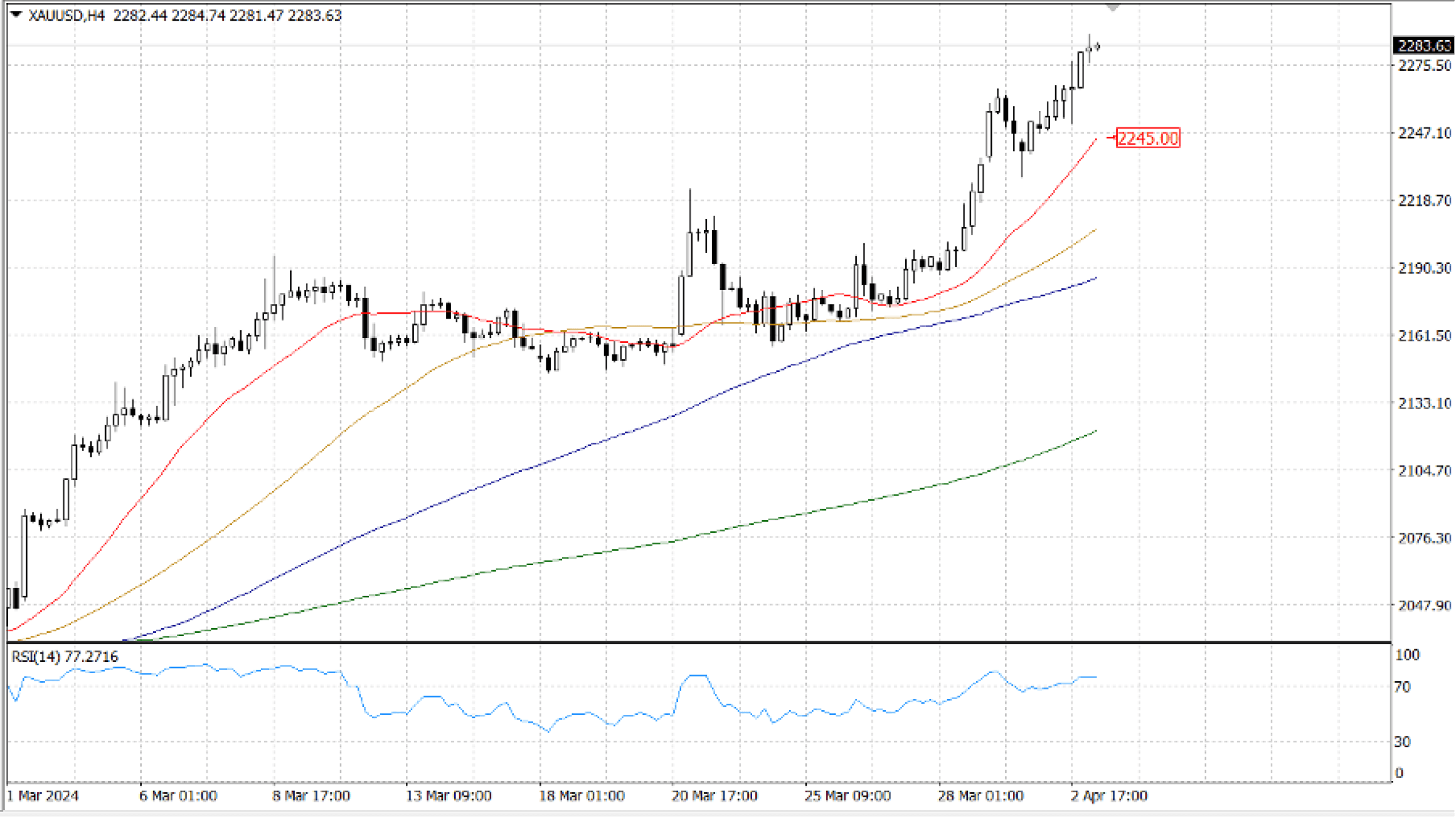Viewport: 1456px width, 818px height.
Task: Click the 2133.10 price scale value
Action: pyautogui.click(x=1425, y=403)
